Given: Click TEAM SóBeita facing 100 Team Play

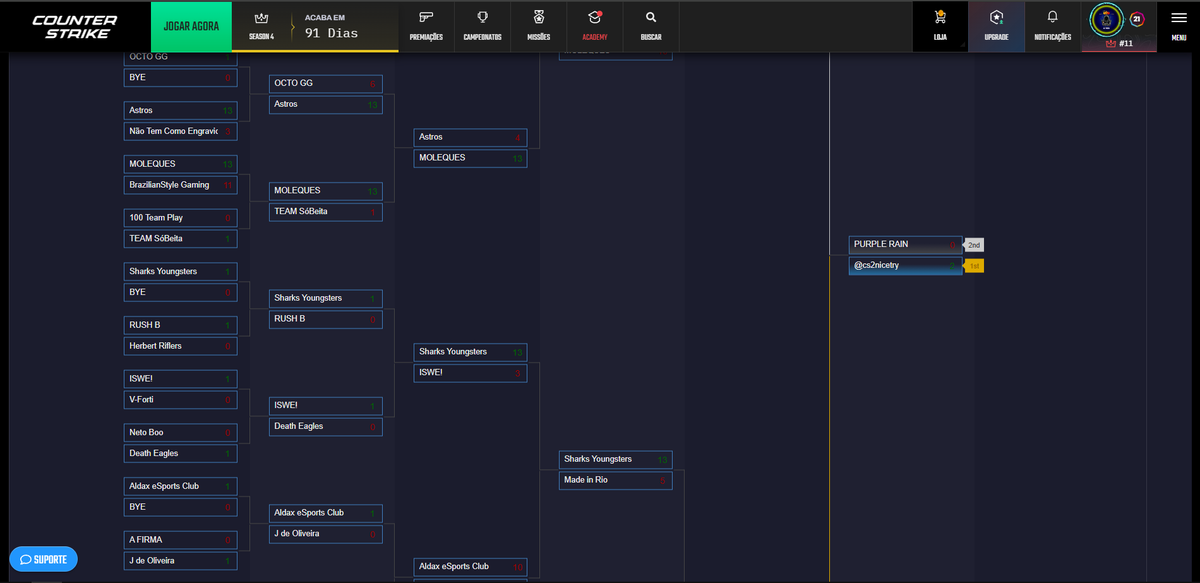Looking at the screenshot, I should (x=180, y=239).
